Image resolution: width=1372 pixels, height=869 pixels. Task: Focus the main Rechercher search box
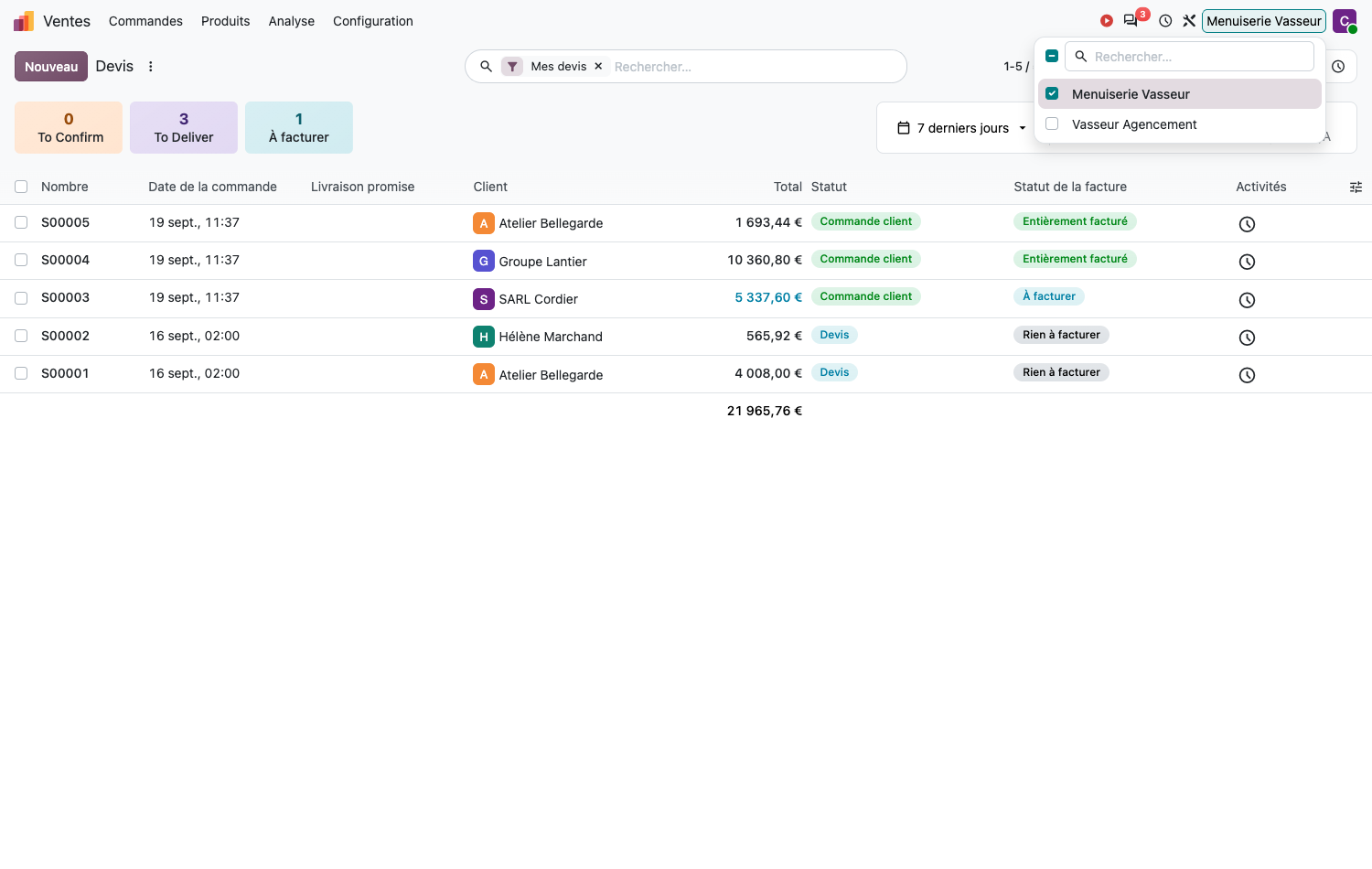pos(755,67)
